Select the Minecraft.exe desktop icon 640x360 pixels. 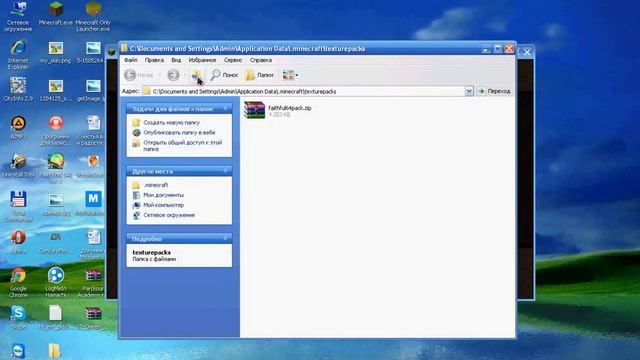56,13
